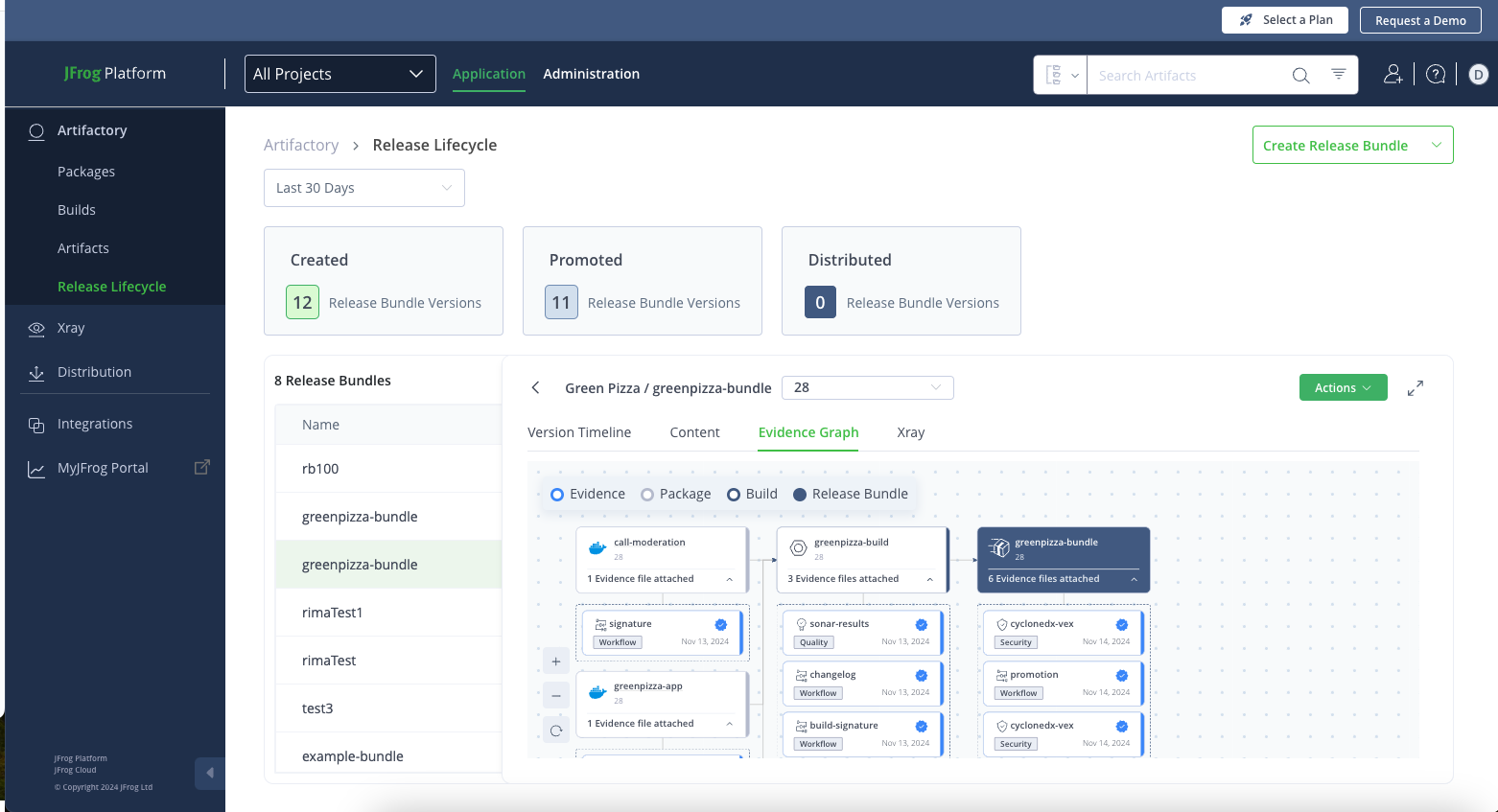This screenshot has width=1498, height=812.
Task: Switch to the Version Timeline tab
Action: [x=579, y=432]
